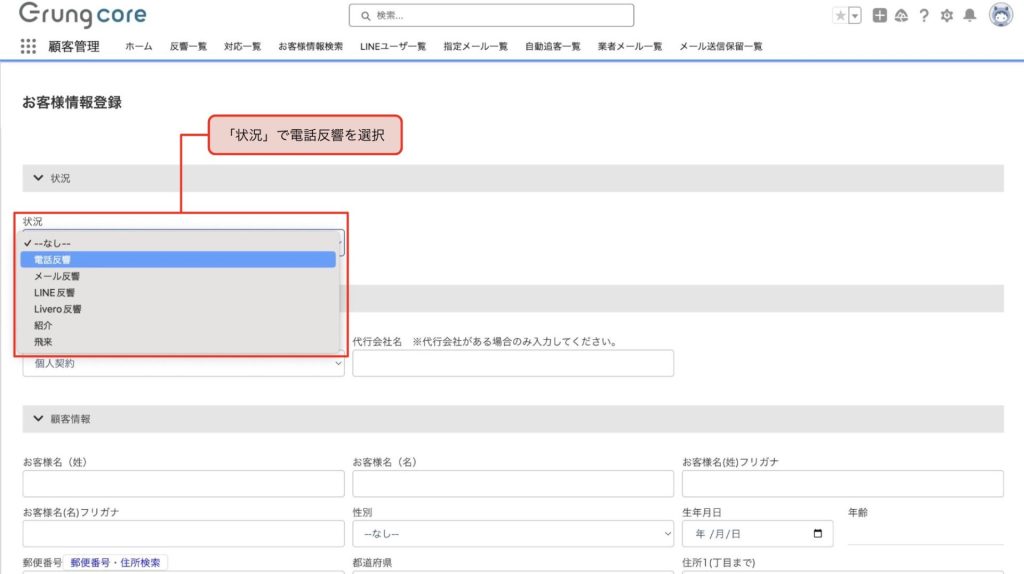Click the 郵便番号・住所検索 button
Screen dimensions: 1024x574
coord(117,563)
